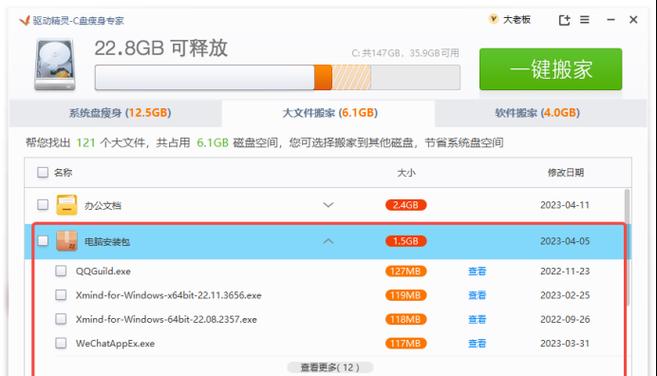This screenshot has width=657, height=376.
Task: Click the 驱动精灵 logo icon in title bar
Action: (x=24, y=20)
